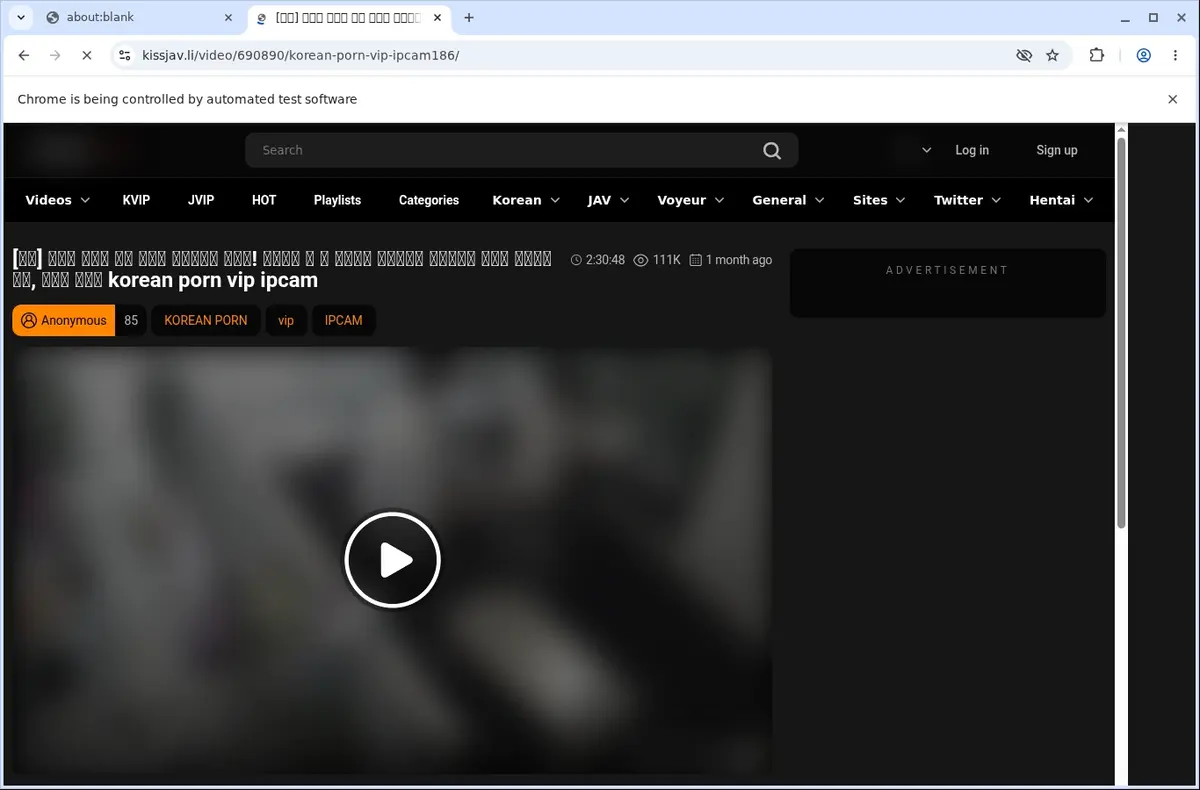Close the active video page tab
The image size is (1200, 790).
tap(437, 17)
